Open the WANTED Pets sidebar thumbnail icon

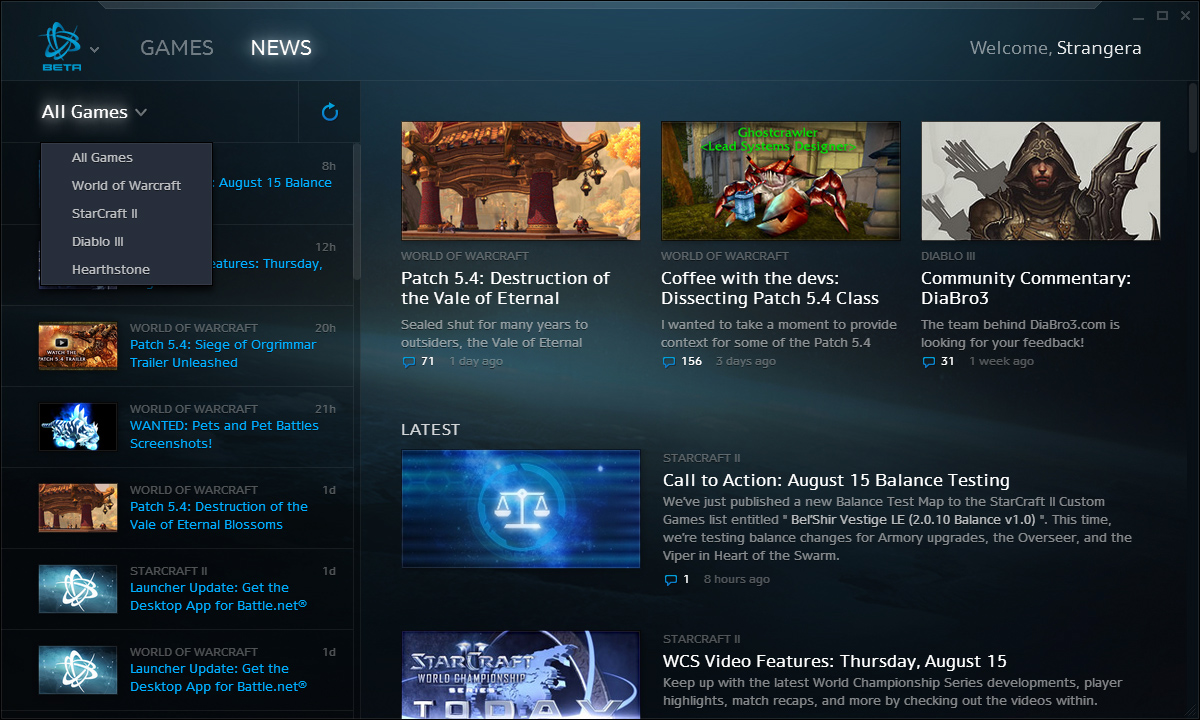(78, 426)
